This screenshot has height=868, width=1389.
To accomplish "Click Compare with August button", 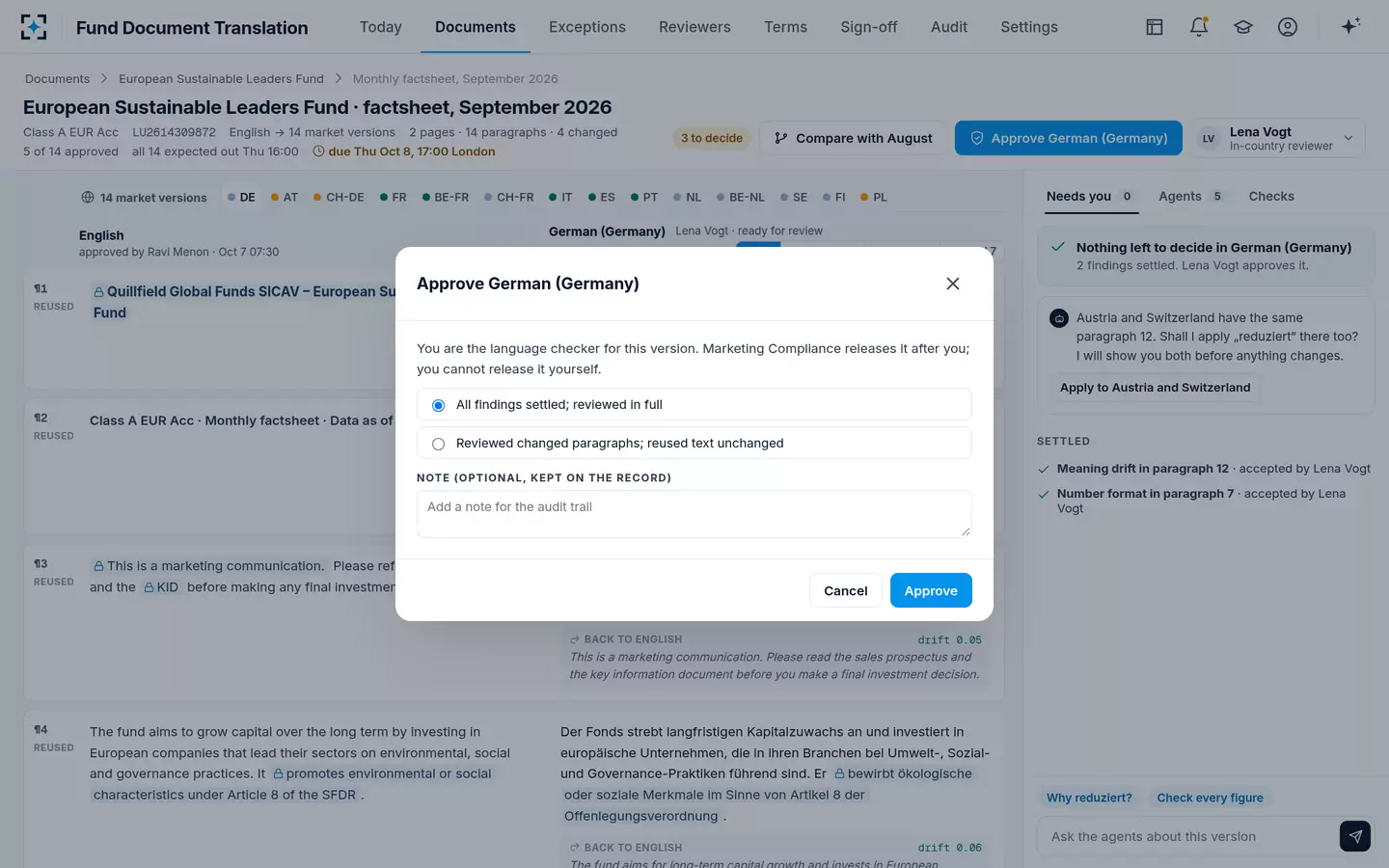I will pyautogui.click(x=853, y=138).
